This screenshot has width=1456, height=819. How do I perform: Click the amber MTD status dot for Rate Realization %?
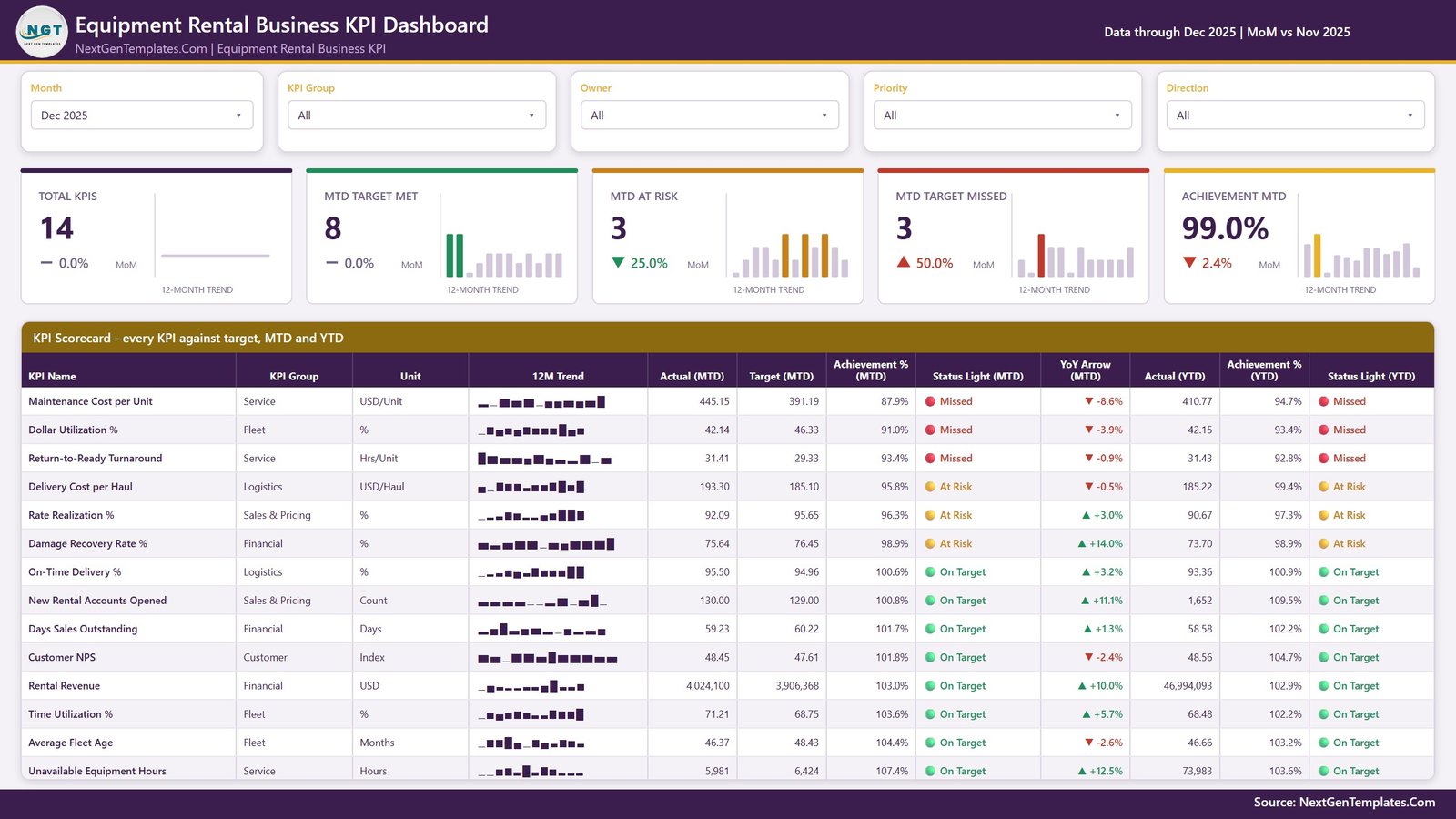tap(930, 515)
